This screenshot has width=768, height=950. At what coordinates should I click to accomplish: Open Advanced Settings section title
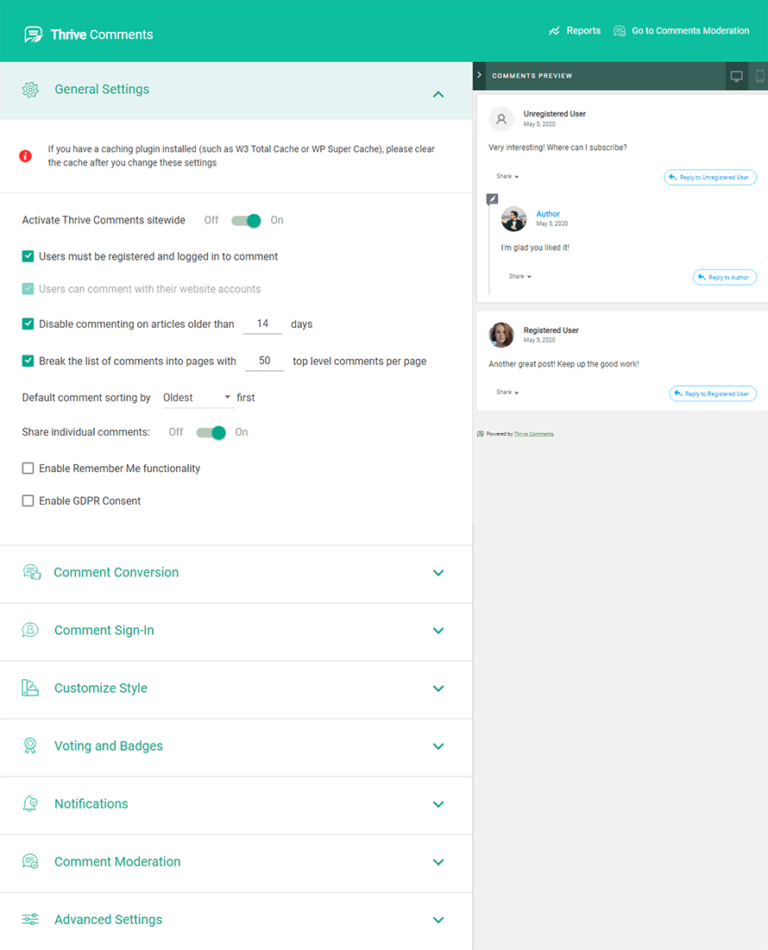coord(108,920)
